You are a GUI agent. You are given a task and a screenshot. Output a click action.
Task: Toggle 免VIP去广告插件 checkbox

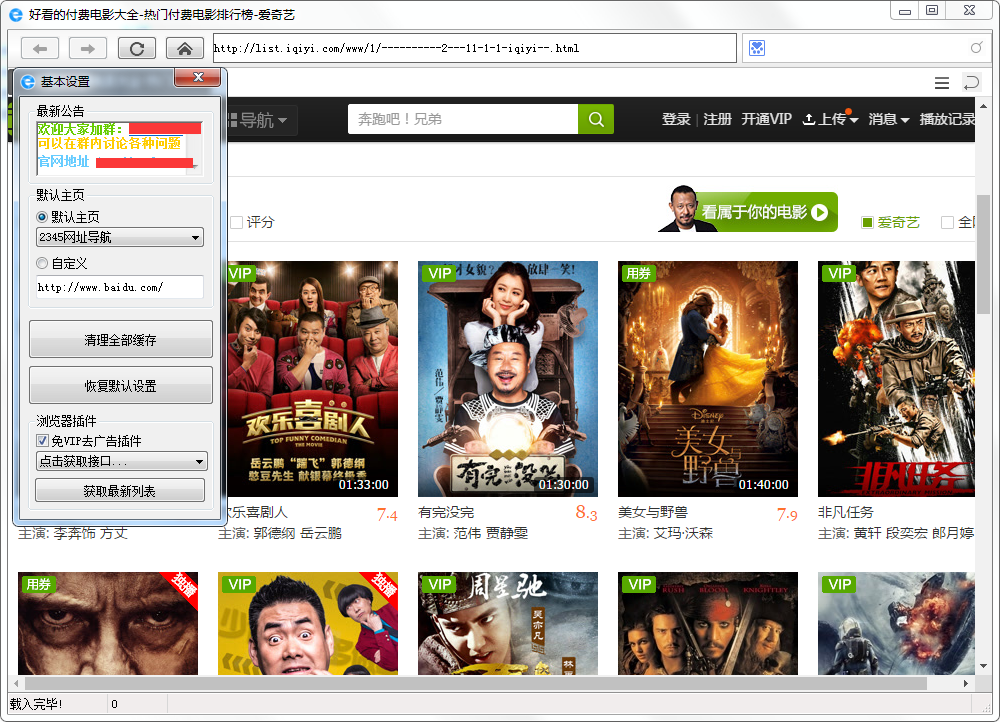(42, 441)
